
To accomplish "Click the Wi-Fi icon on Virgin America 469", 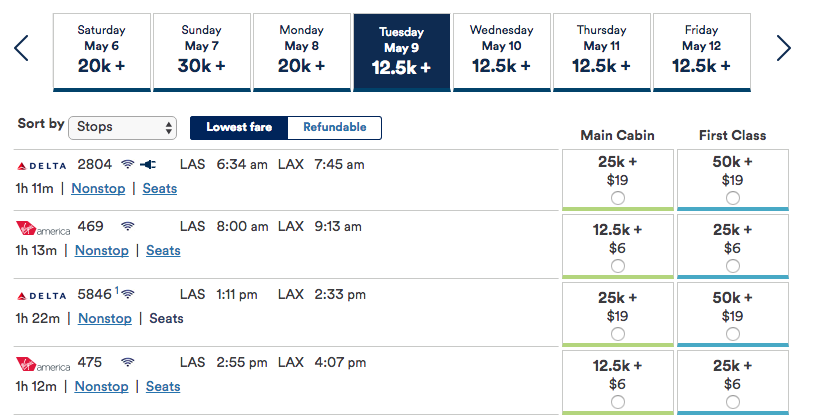I will [128, 227].
